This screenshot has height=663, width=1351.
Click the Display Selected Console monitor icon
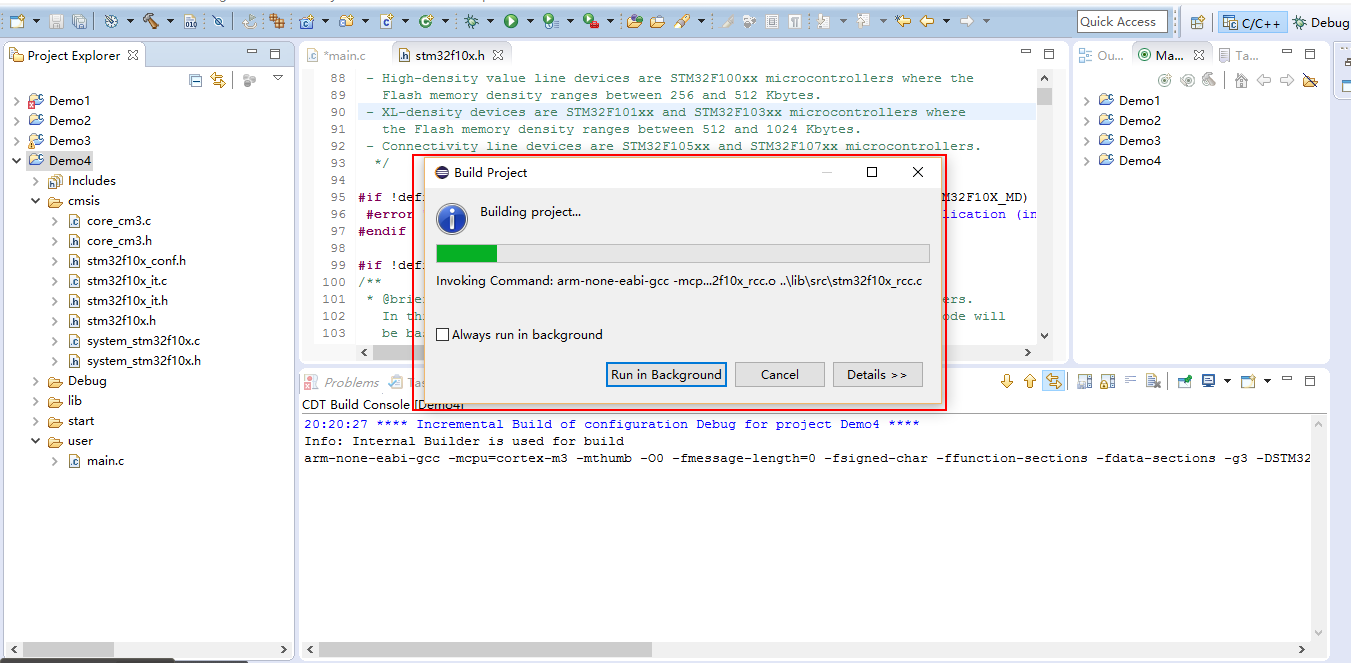(1208, 381)
